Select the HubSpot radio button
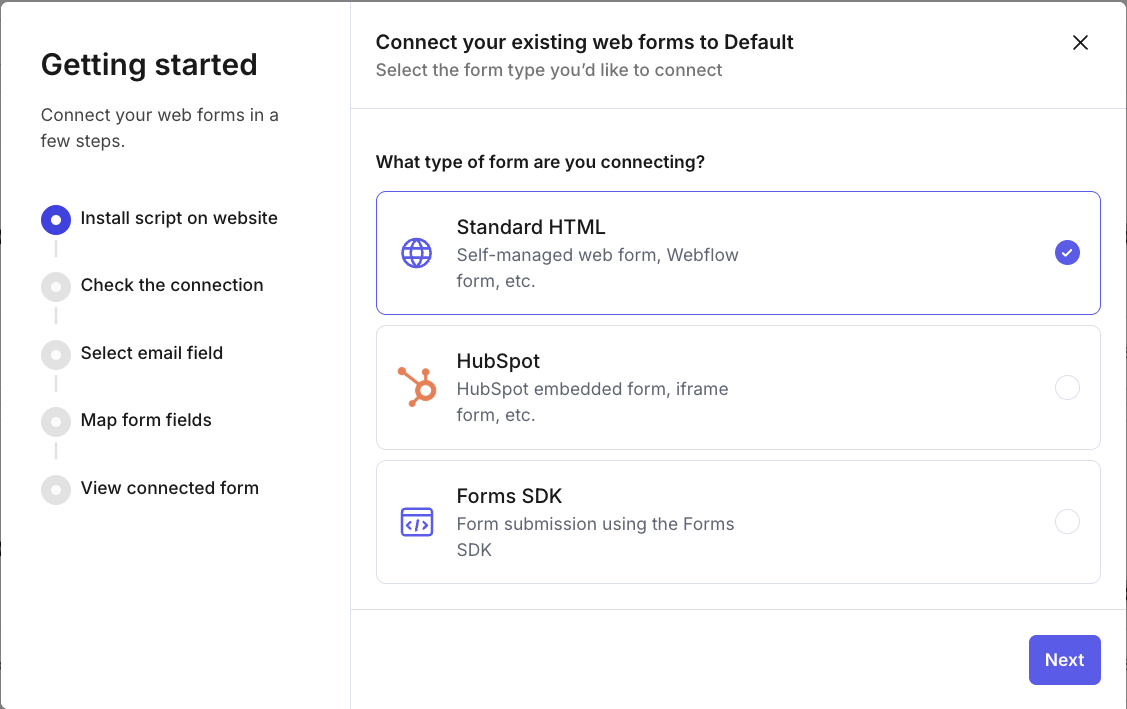 point(1067,387)
